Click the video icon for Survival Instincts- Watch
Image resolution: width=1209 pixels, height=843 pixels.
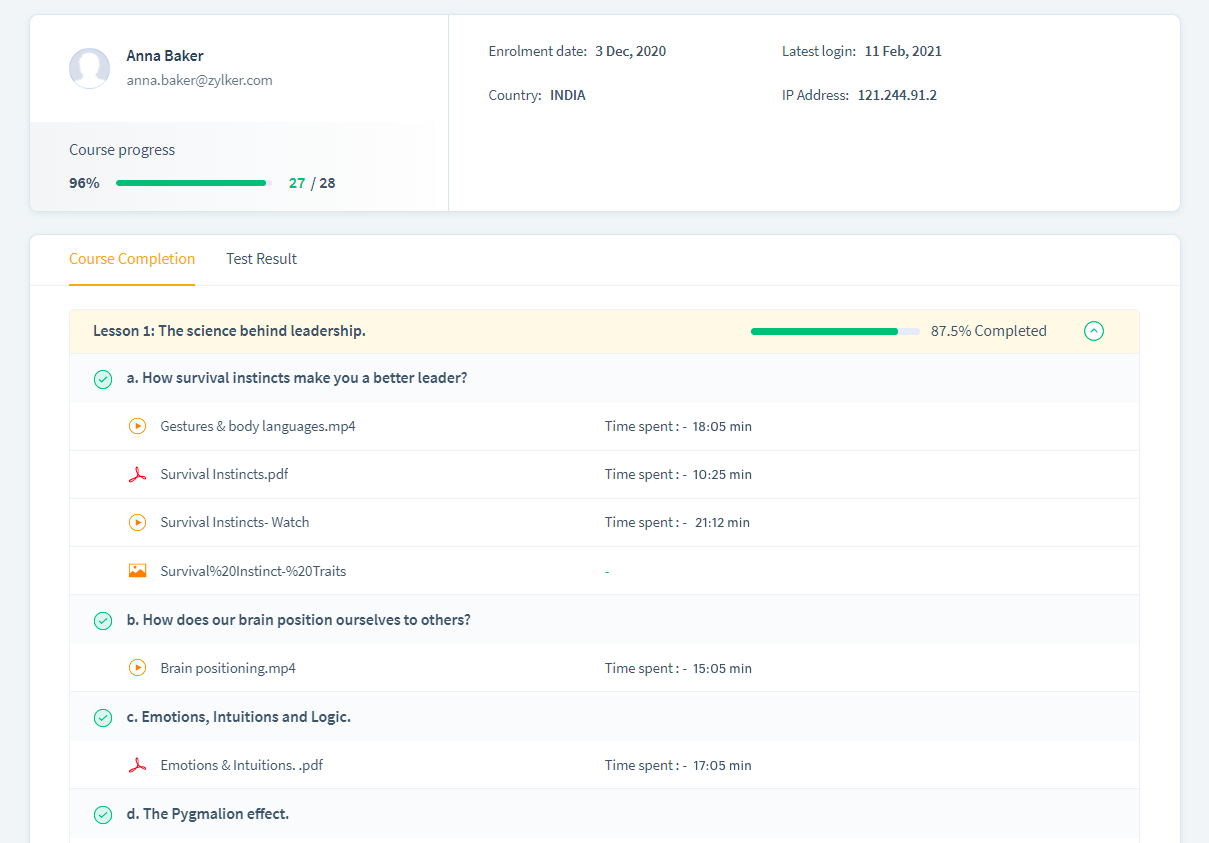(x=138, y=522)
